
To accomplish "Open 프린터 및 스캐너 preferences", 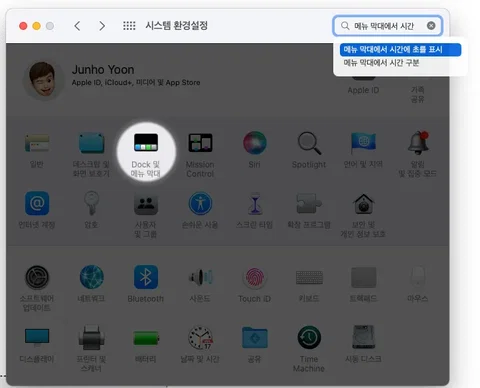I will coord(91,349).
